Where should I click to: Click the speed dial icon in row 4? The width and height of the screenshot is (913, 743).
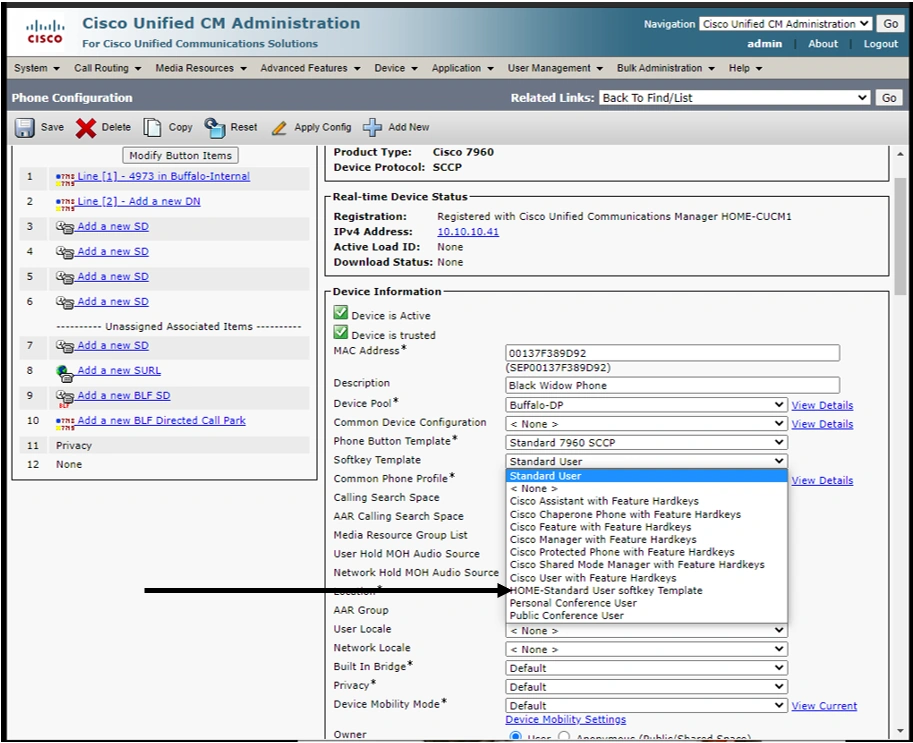pos(65,252)
